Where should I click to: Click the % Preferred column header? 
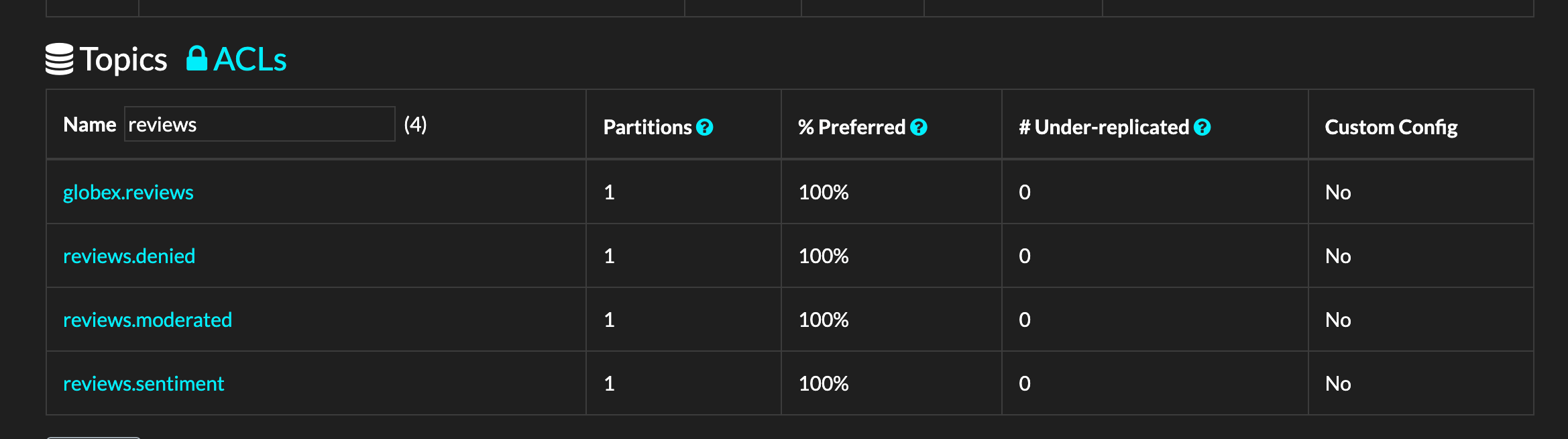coord(852,127)
